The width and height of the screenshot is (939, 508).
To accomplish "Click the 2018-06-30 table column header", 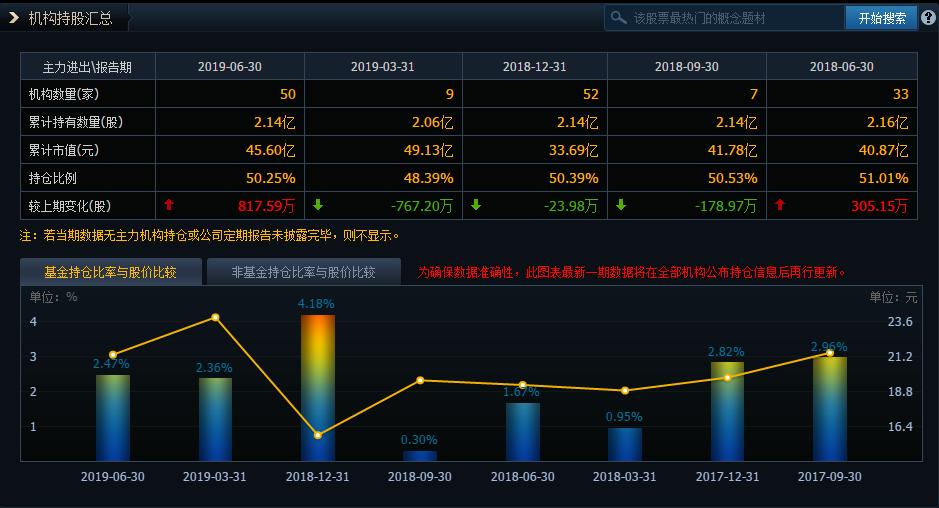I will [842, 66].
